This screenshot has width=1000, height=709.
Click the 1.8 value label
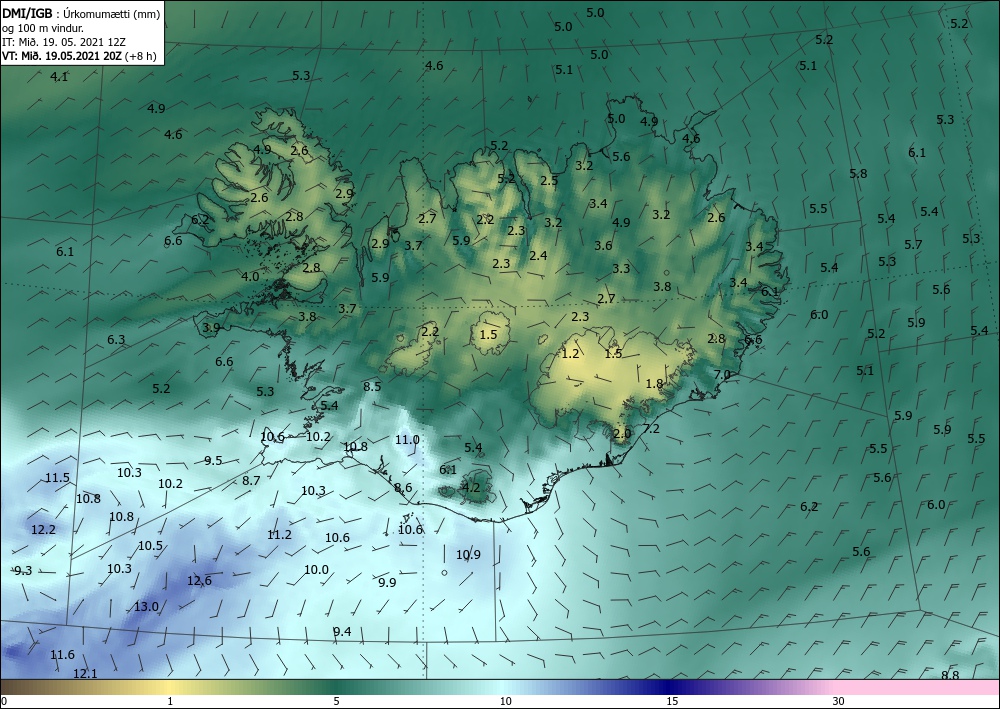tap(654, 383)
